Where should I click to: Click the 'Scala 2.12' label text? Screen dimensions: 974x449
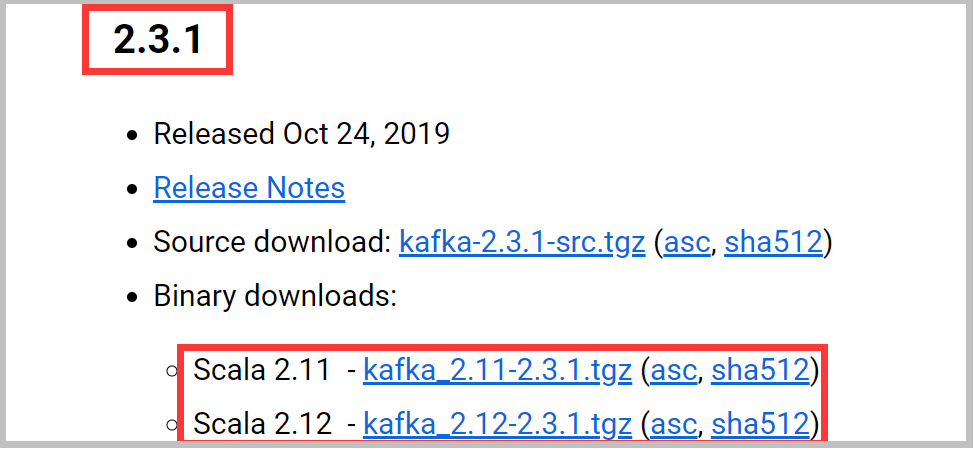coord(262,424)
